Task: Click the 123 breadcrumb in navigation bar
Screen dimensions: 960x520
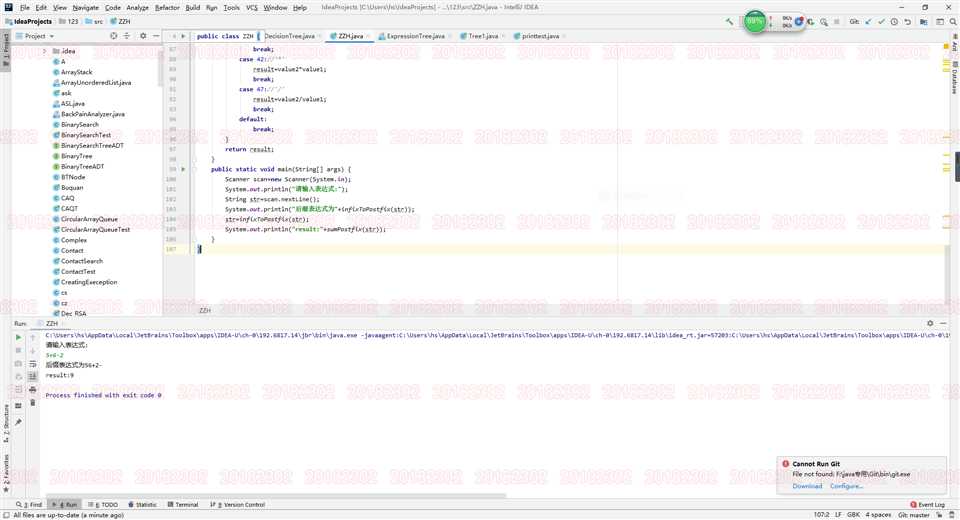Action: 69,21
